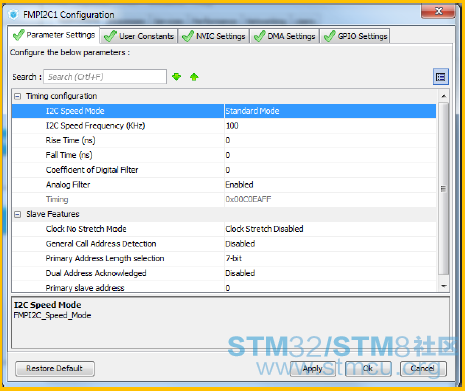Click the Enabled value of Analog Filter
The width and height of the screenshot is (465, 392).
(239, 185)
